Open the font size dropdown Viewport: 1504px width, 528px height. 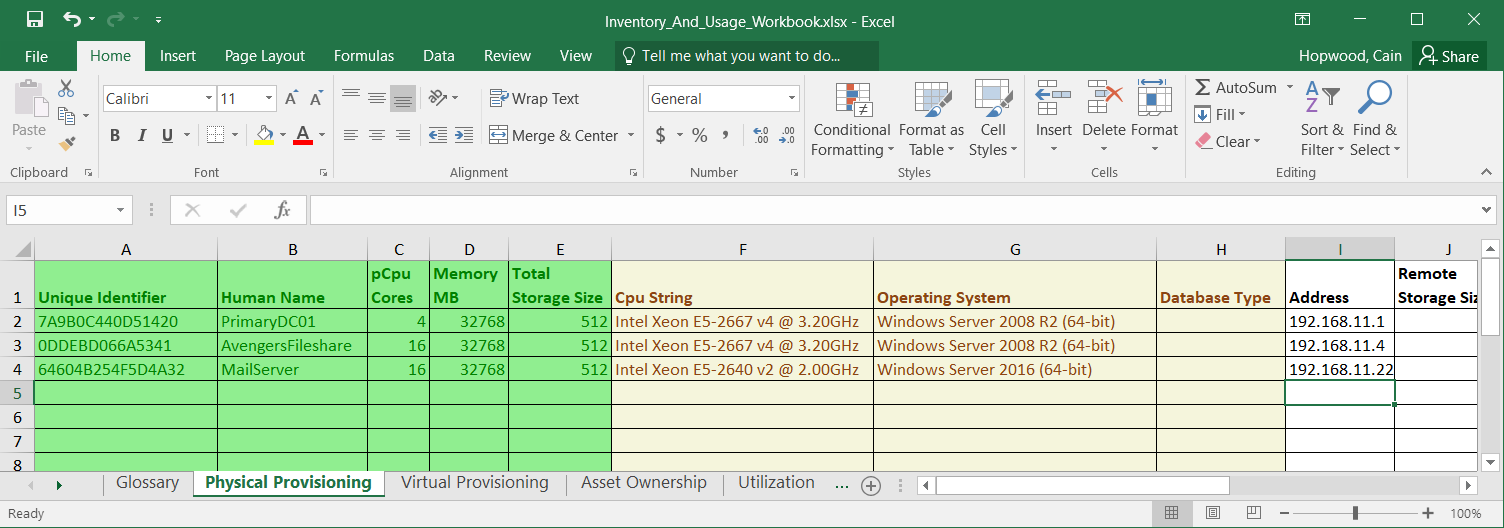coord(269,98)
